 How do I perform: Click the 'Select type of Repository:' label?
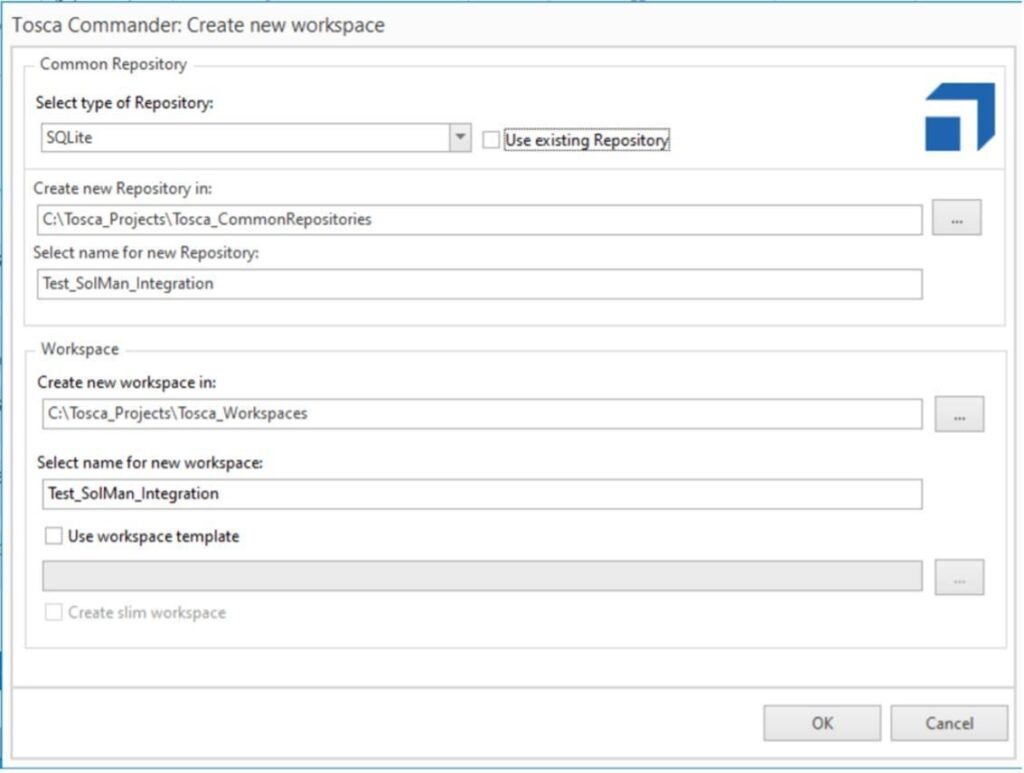(124, 103)
